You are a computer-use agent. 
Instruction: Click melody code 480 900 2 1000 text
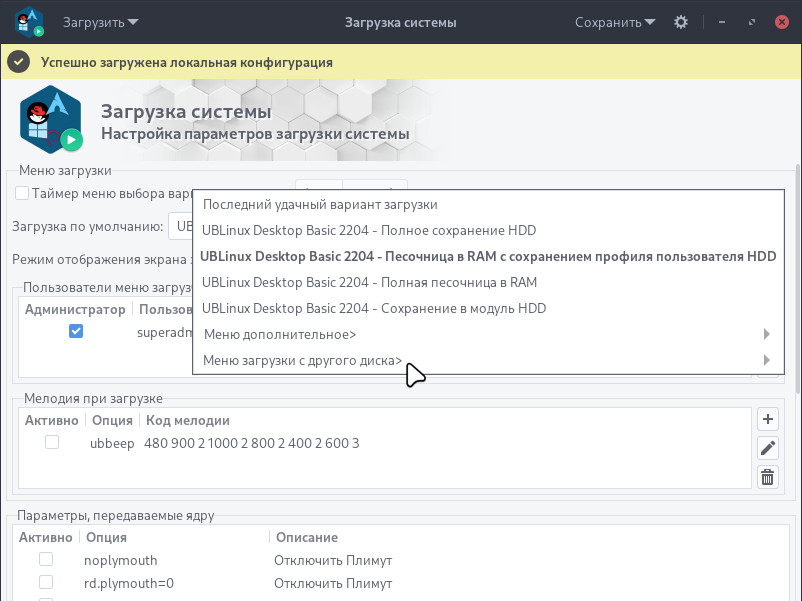click(252, 443)
